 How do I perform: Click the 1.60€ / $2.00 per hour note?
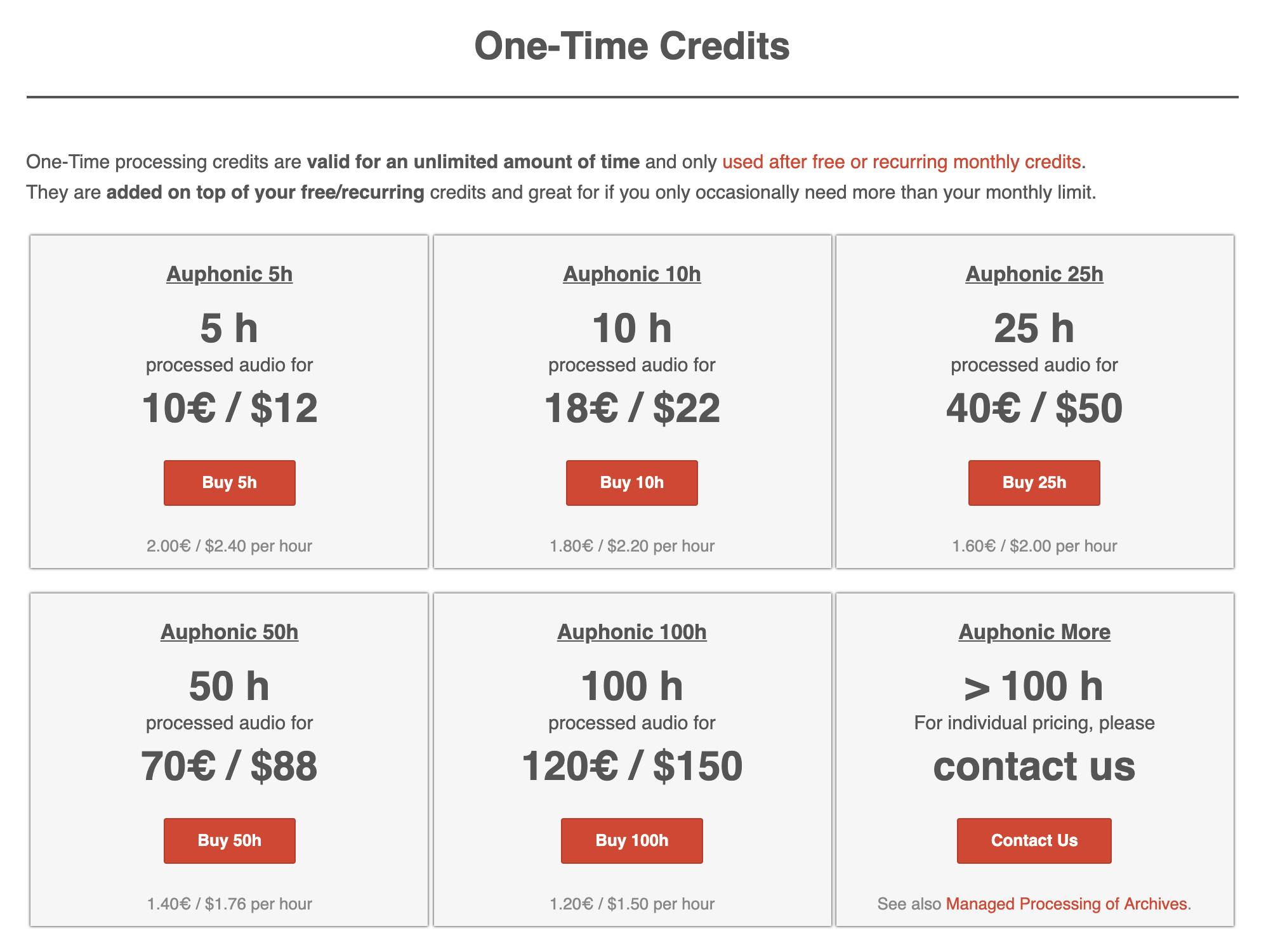[1034, 546]
